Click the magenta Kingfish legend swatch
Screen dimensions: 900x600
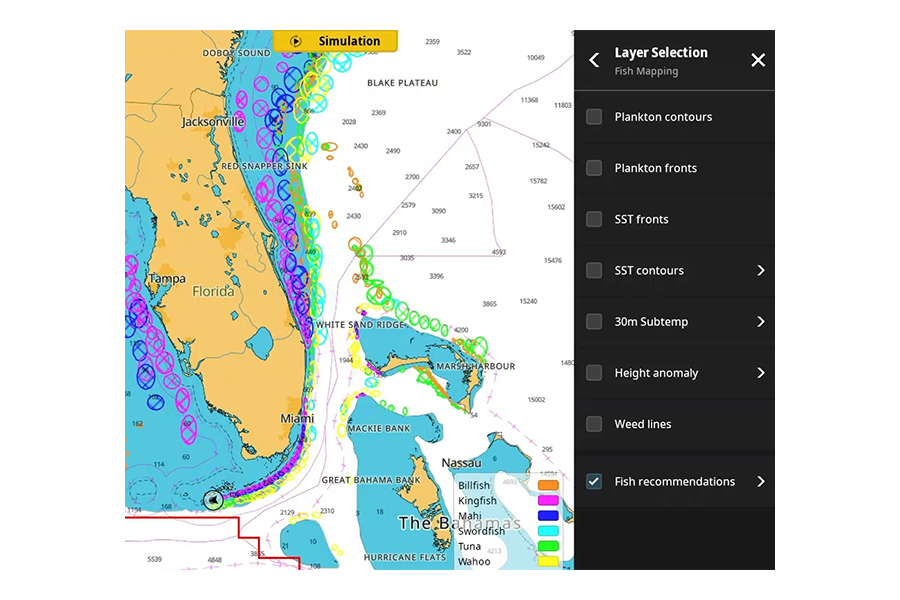[x=548, y=500]
